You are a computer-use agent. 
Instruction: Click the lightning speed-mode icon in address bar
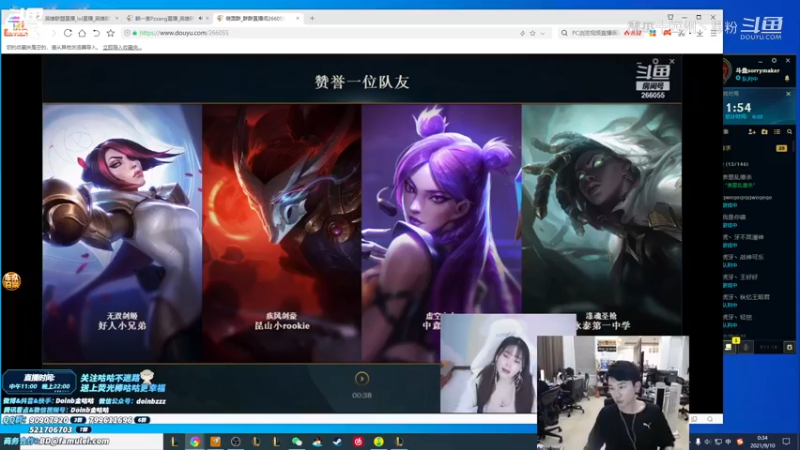point(522,33)
